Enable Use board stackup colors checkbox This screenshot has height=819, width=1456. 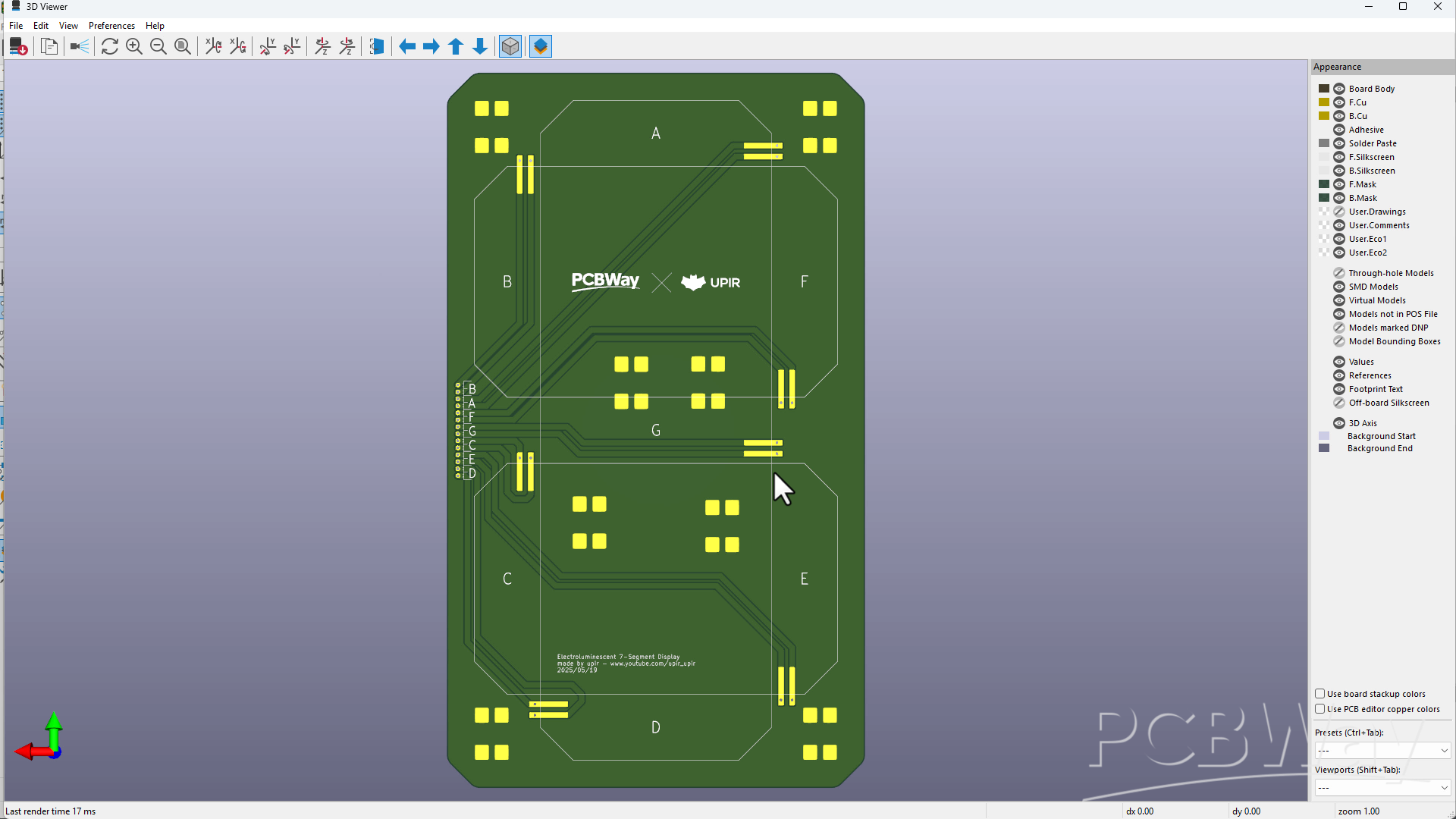click(1320, 694)
